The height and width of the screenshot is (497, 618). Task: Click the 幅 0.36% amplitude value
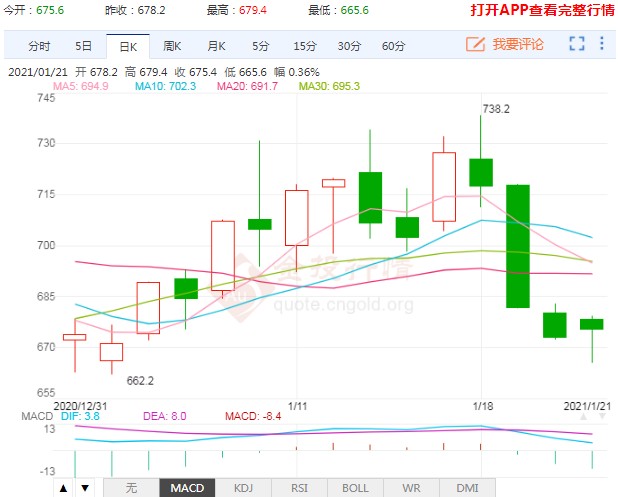[297, 72]
